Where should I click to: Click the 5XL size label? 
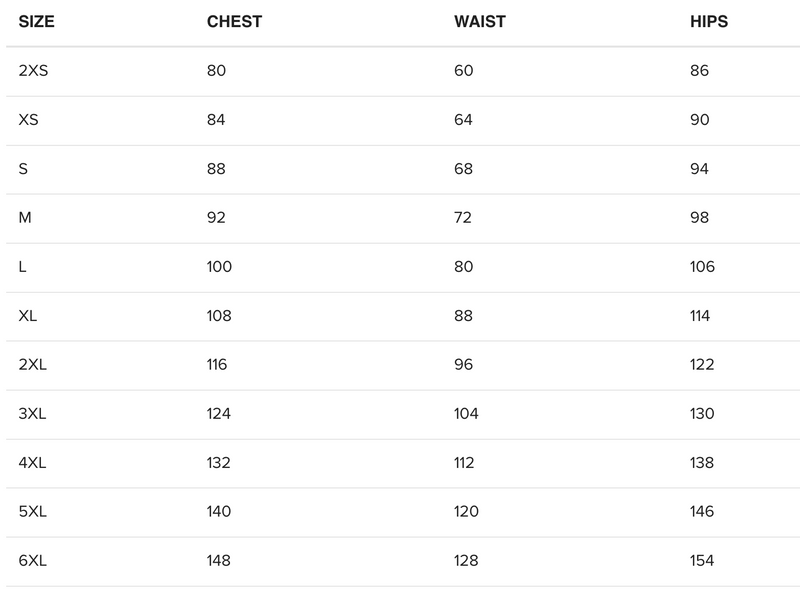[x=33, y=512]
